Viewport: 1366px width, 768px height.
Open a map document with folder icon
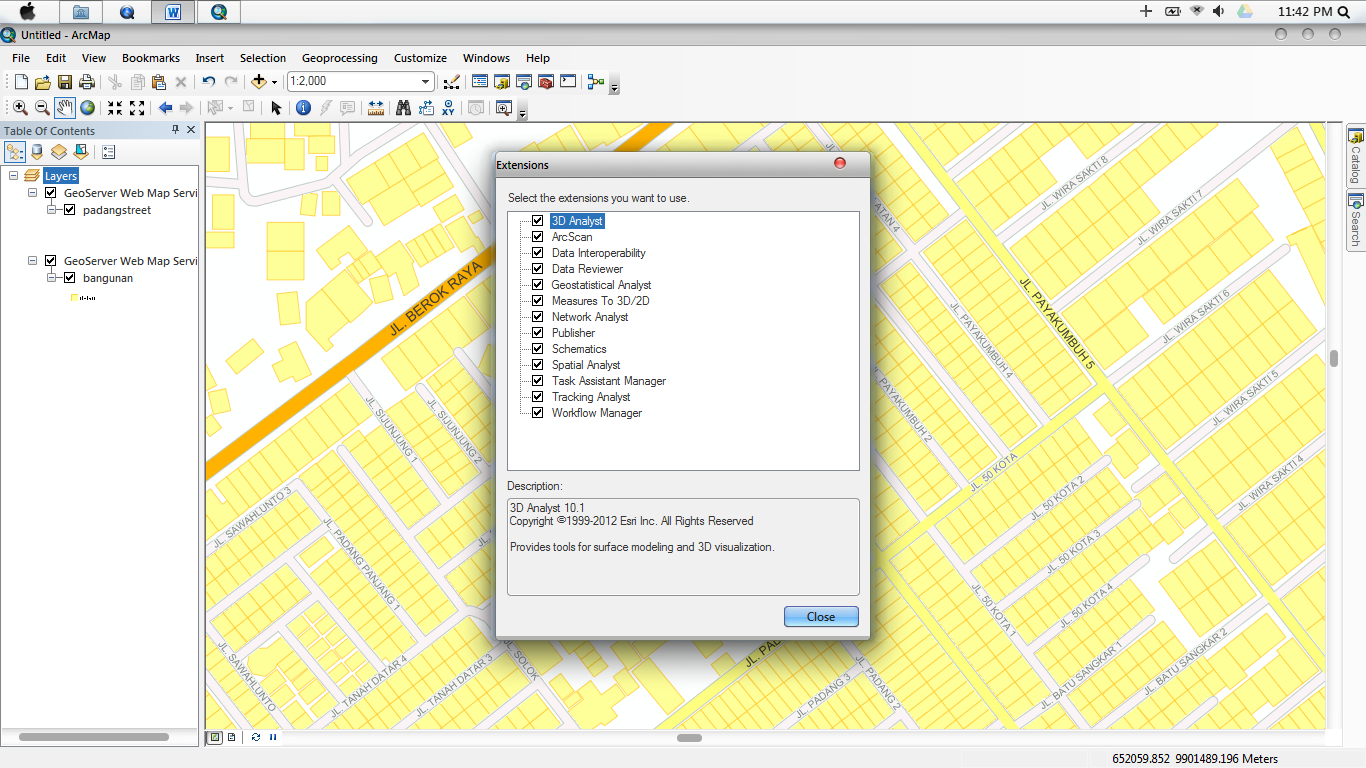43,82
